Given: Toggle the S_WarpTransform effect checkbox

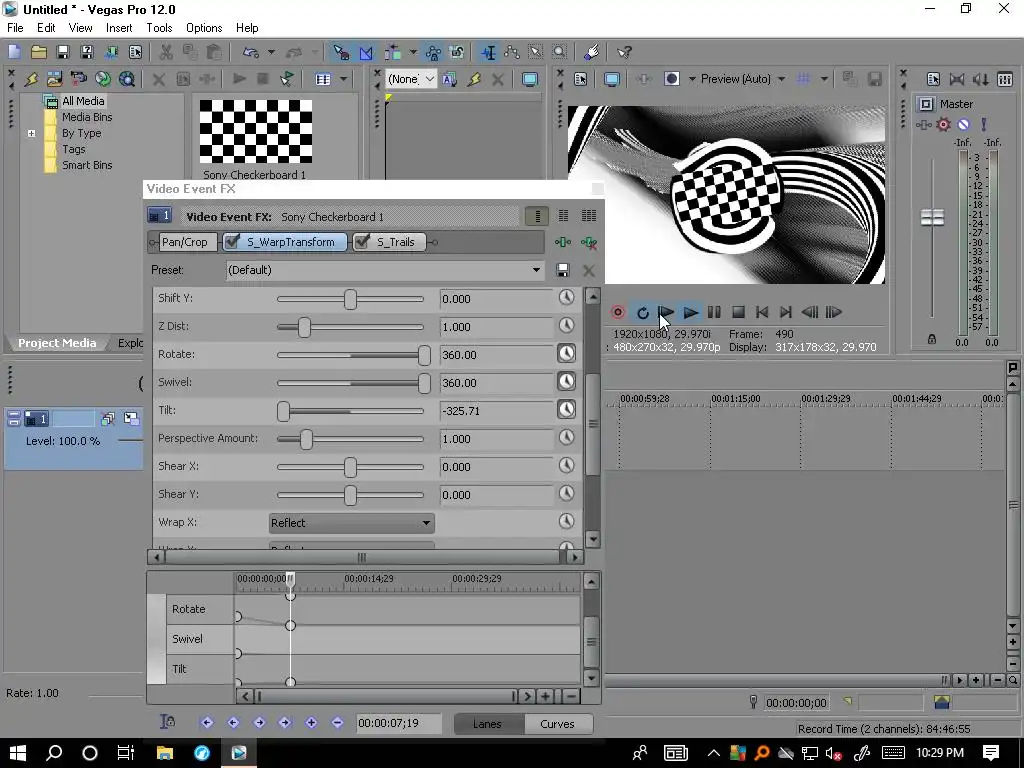Looking at the screenshot, I should [231, 242].
